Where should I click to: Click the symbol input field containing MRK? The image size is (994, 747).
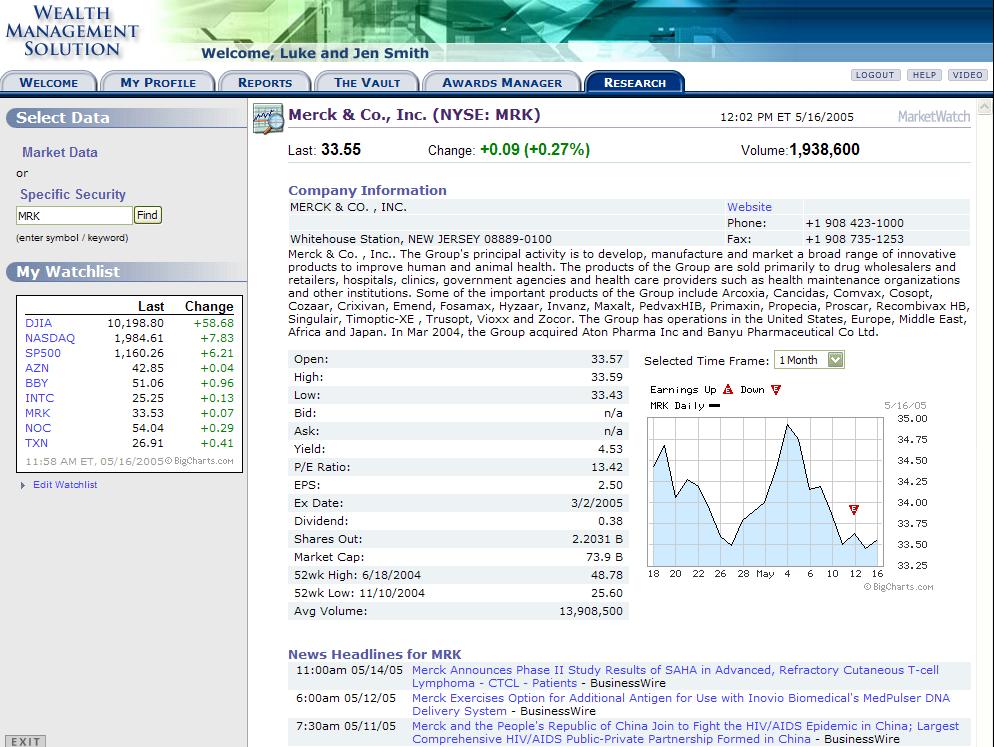click(74, 216)
